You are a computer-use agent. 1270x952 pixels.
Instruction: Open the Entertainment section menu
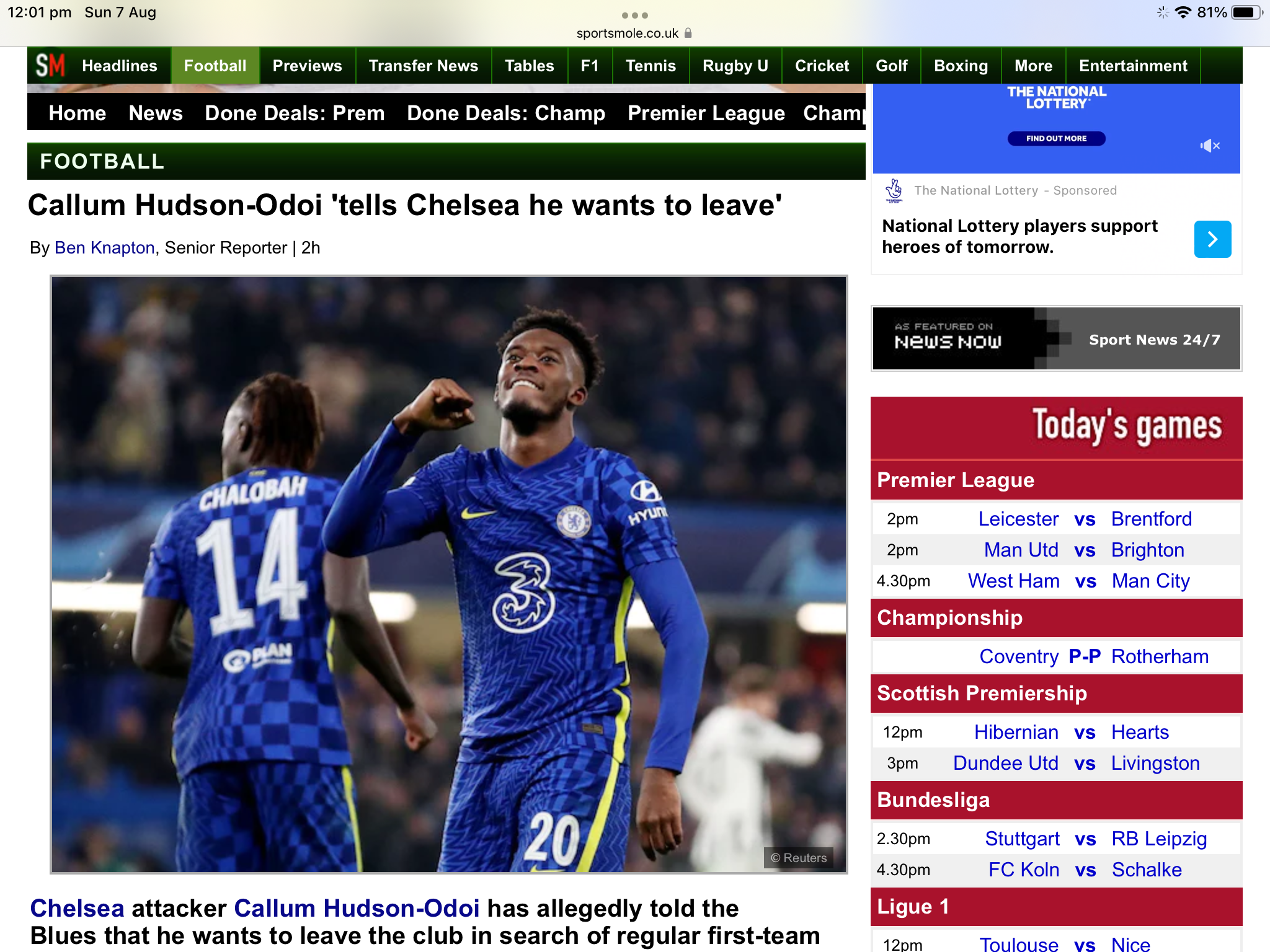coord(1133,66)
